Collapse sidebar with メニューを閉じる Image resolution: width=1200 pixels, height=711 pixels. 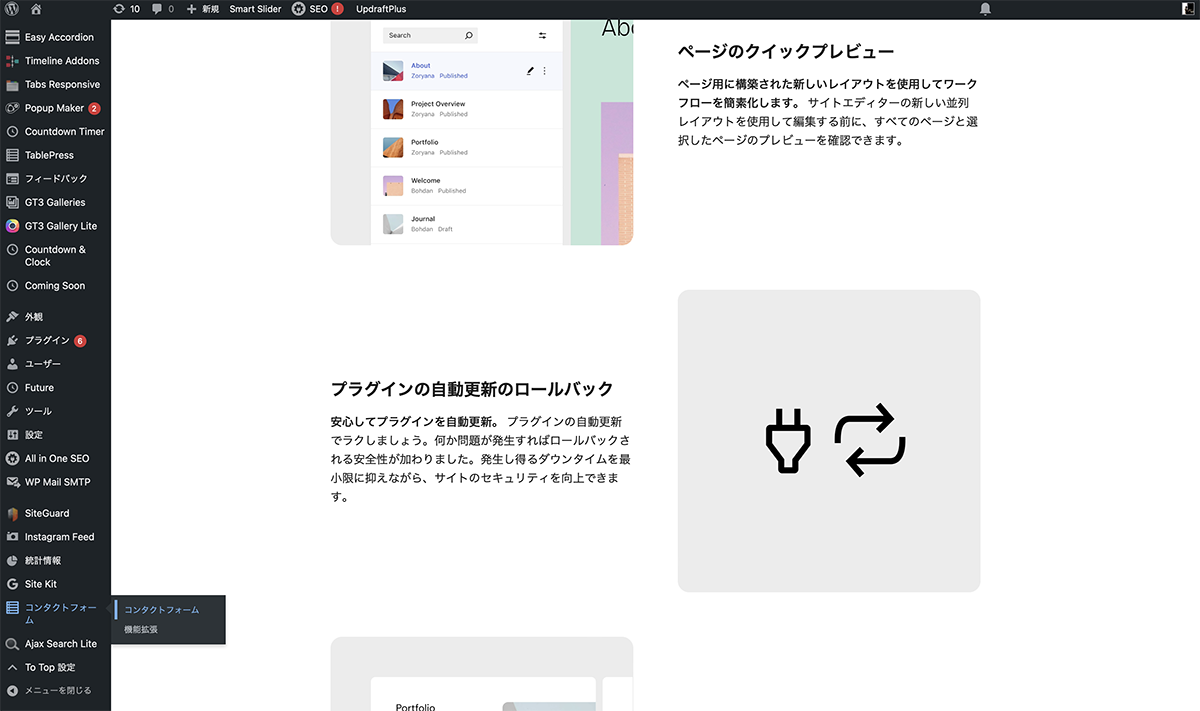(x=57, y=690)
